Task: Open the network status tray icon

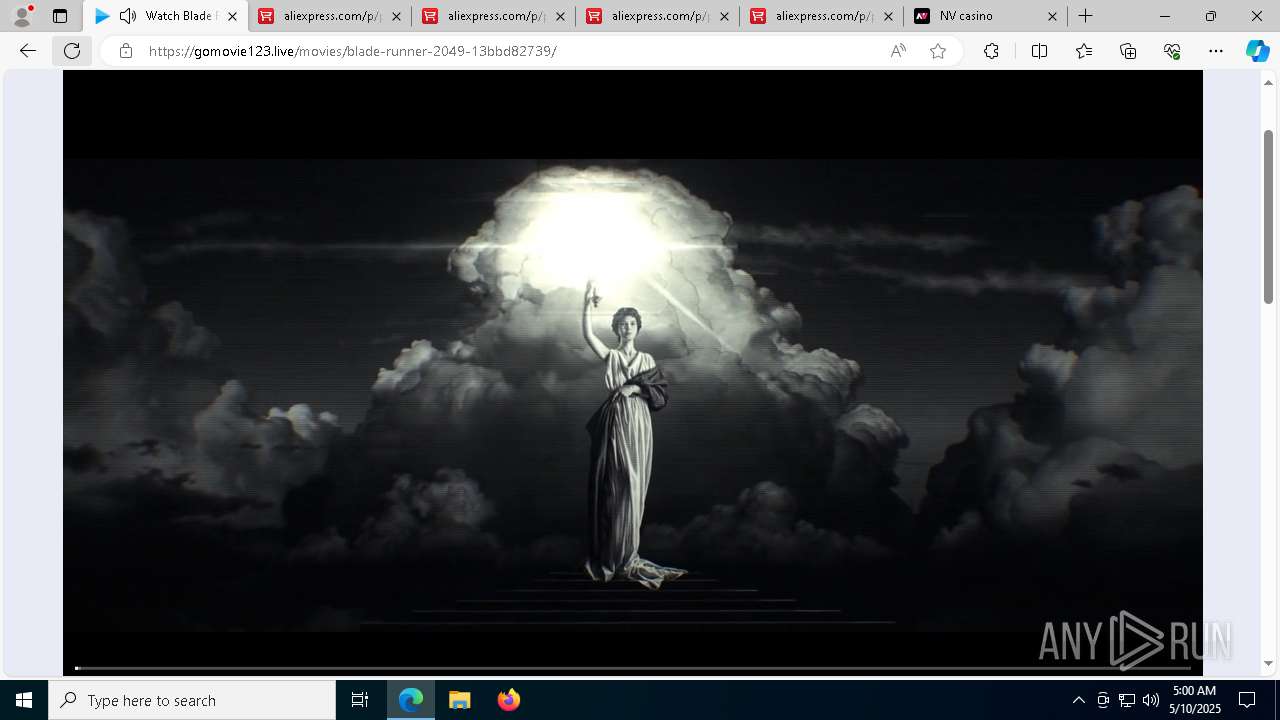Action: point(1127,700)
